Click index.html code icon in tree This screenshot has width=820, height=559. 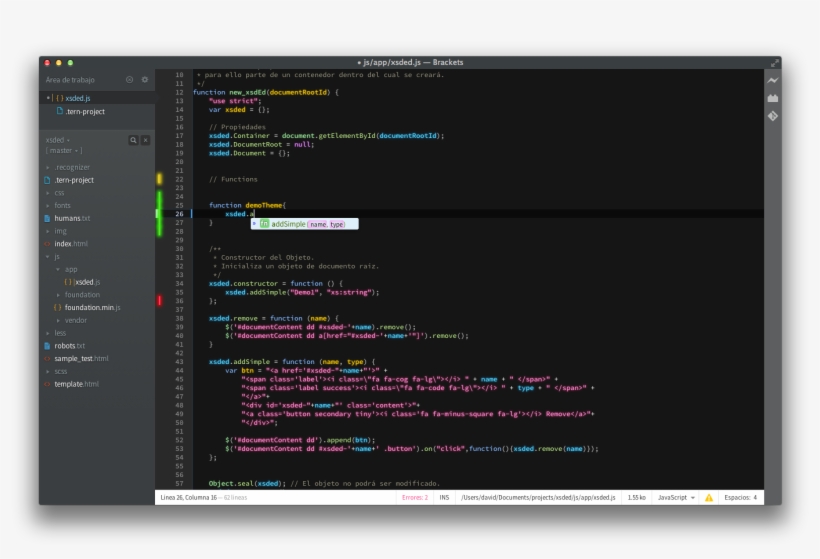48,244
